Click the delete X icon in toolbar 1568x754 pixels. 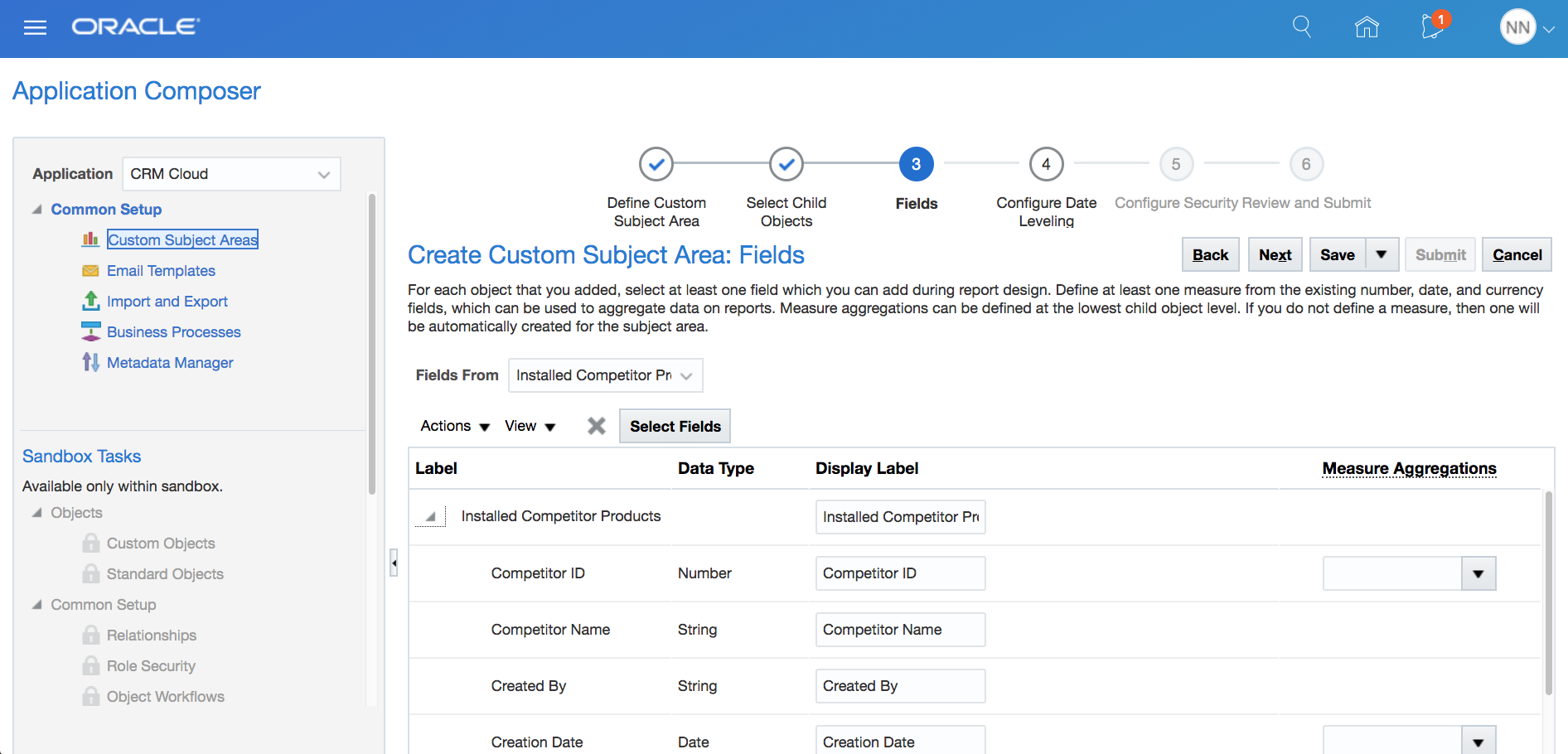click(x=596, y=426)
